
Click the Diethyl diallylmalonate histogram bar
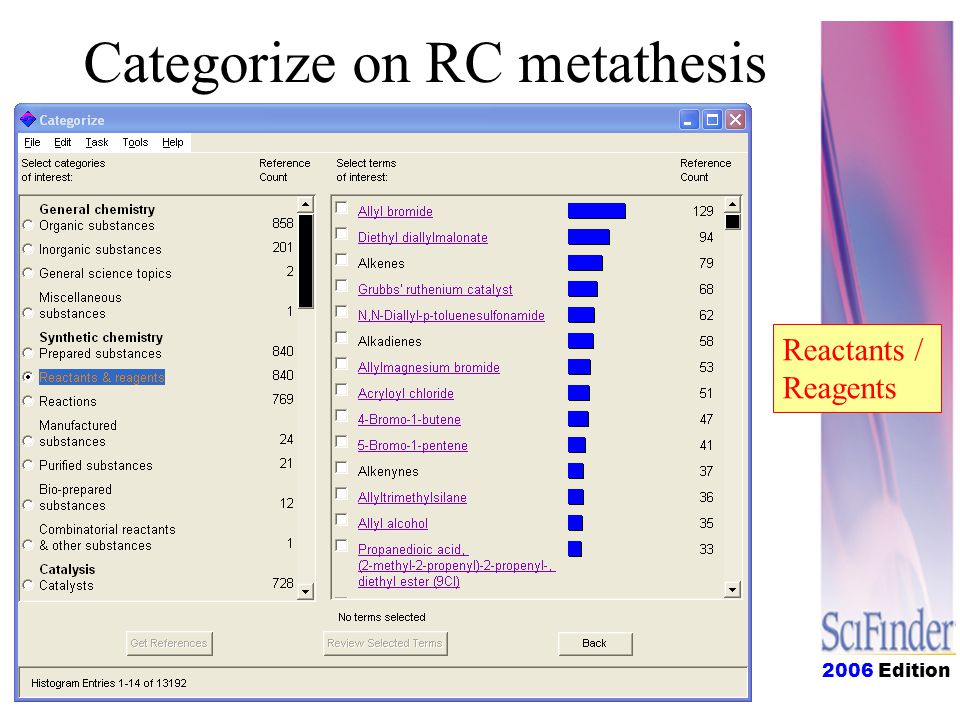[588, 237]
